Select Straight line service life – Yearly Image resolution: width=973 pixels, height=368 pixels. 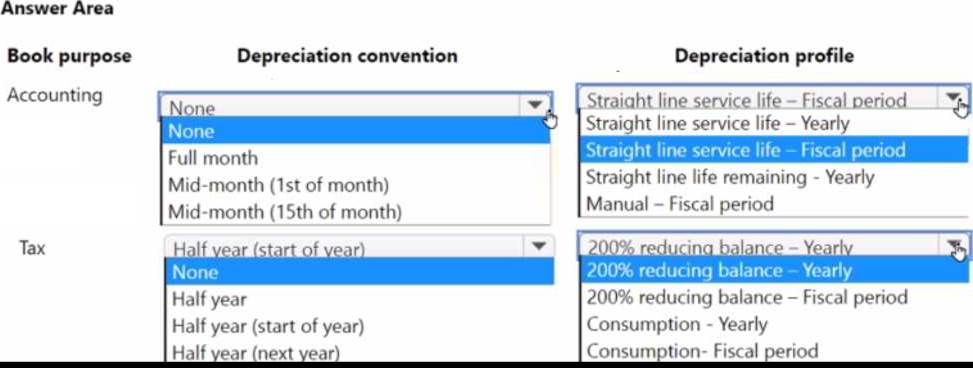pyautogui.click(x=774, y=123)
